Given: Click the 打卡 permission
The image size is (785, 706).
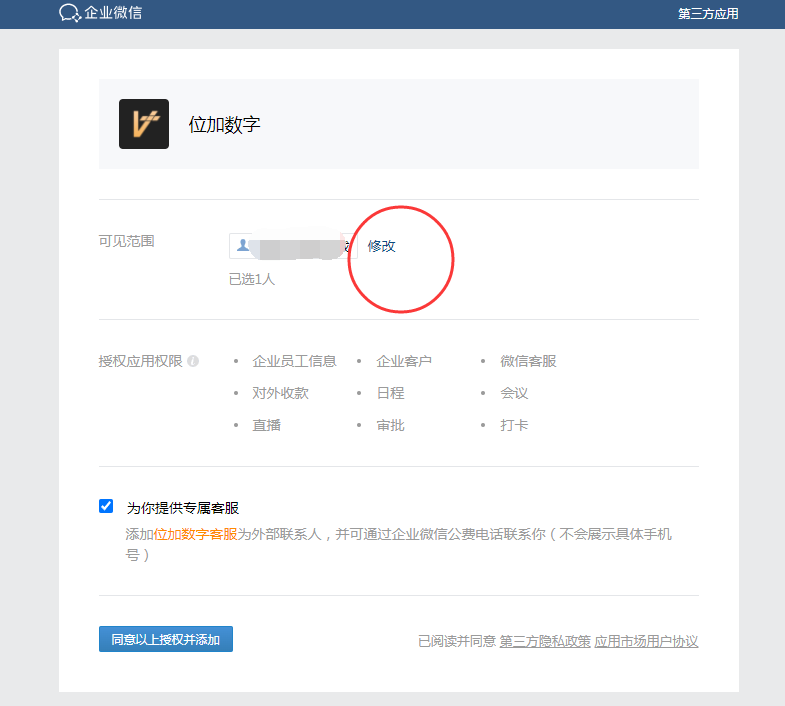Looking at the screenshot, I should 514,425.
